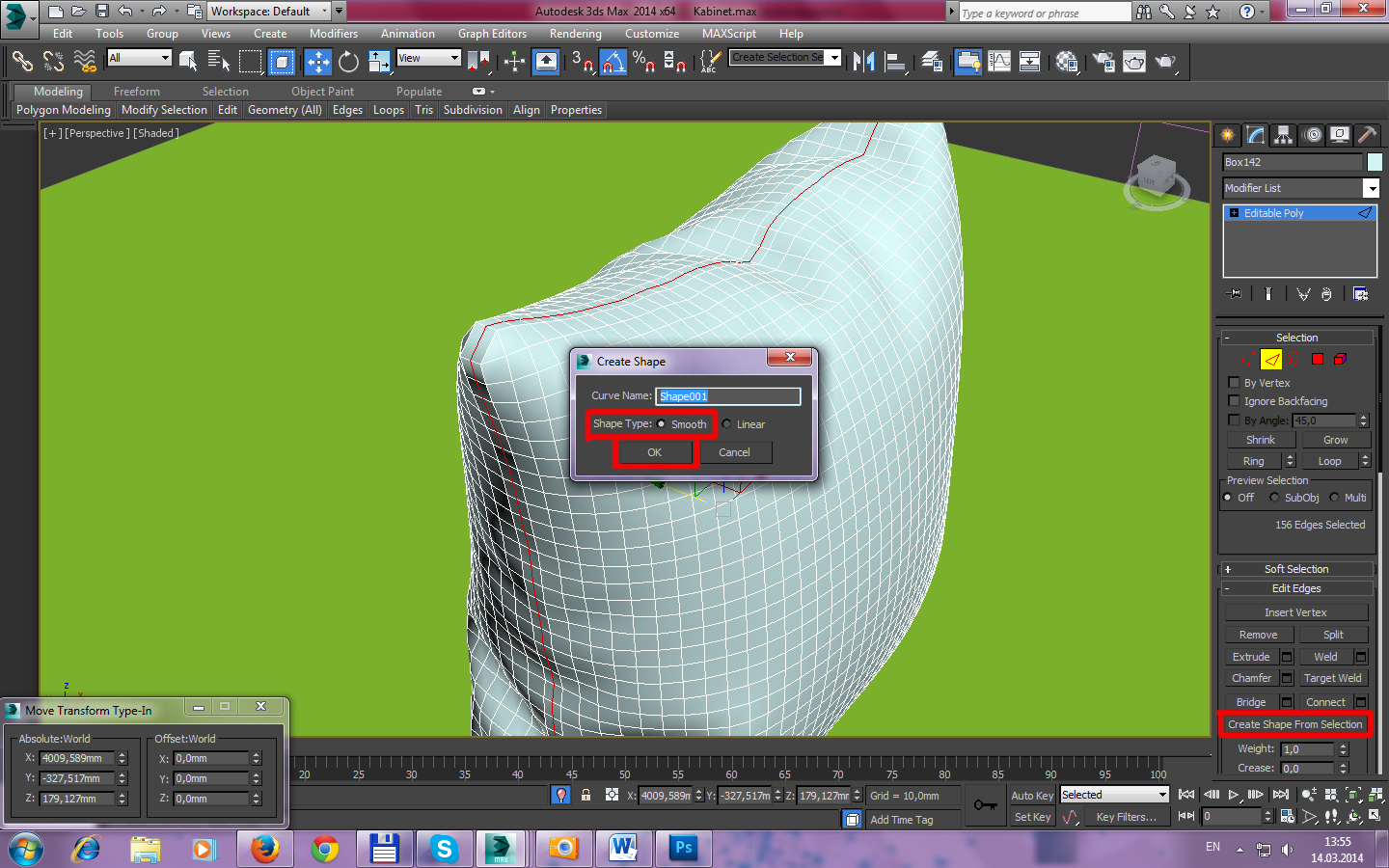Image resolution: width=1389 pixels, height=868 pixels.
Task: Select the Off preview selection radio
Action: tap(1228, 498)
